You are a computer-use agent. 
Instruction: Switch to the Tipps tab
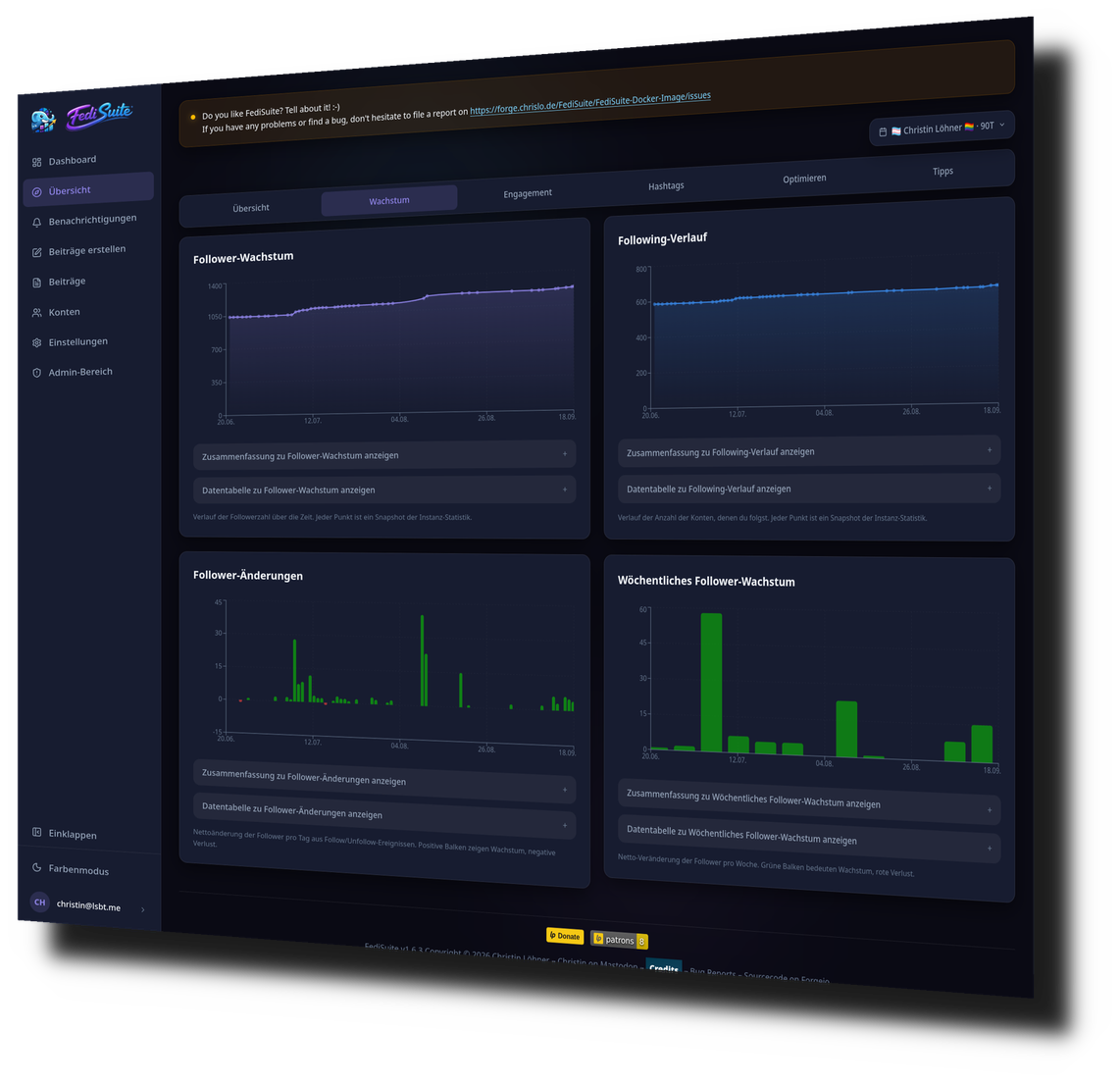[942, 172]
